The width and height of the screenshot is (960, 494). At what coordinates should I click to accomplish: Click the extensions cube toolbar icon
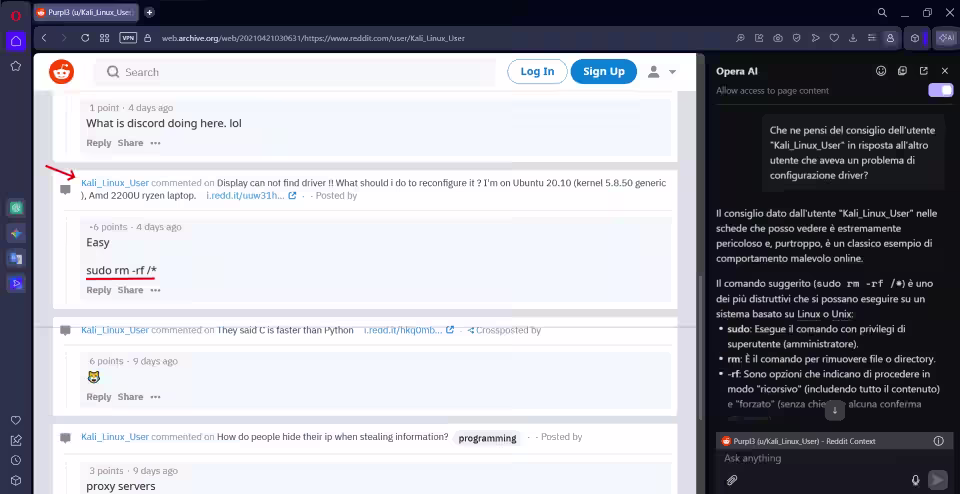click(915, 38)
